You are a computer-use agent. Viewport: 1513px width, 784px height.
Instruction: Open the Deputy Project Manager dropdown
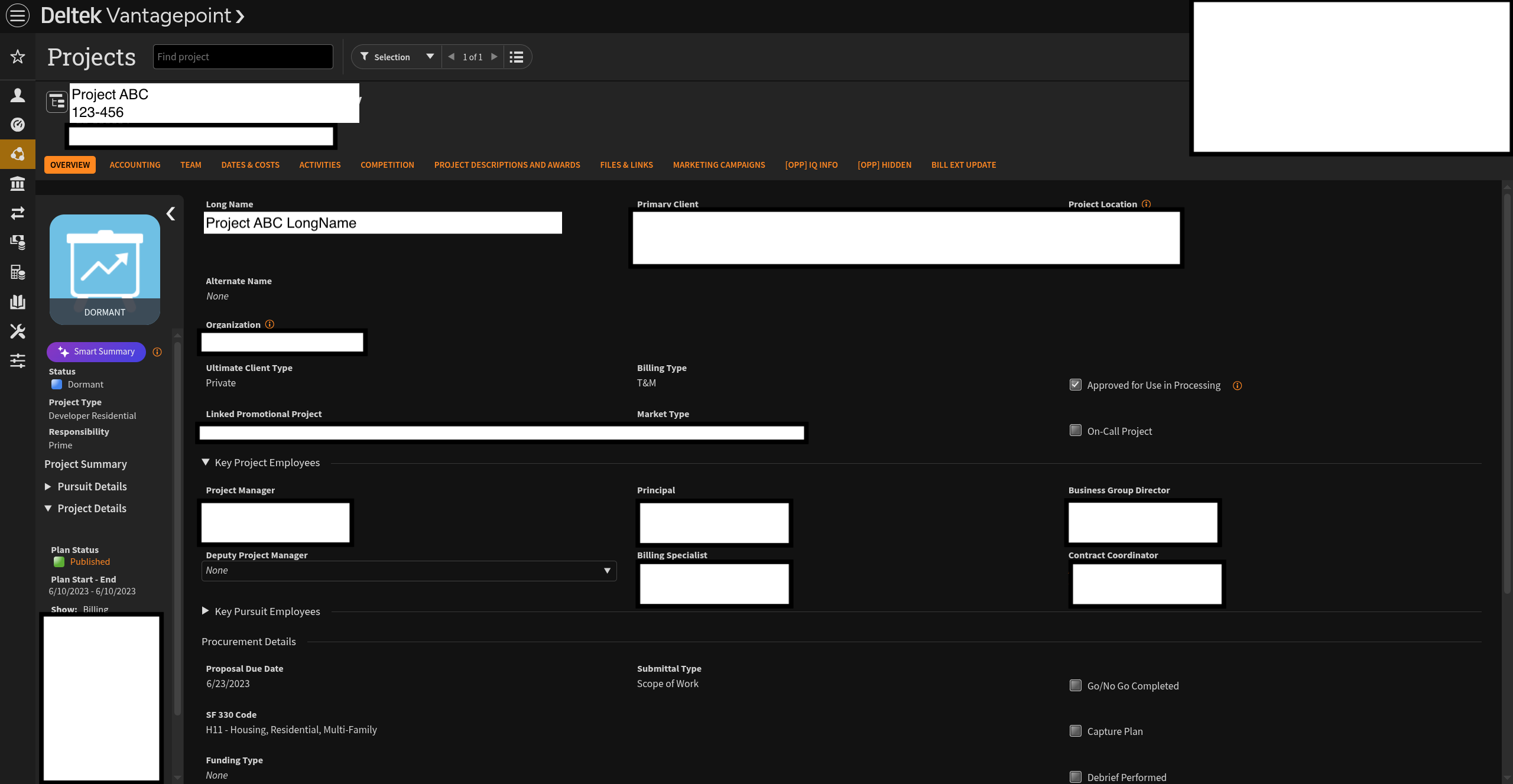click(408, 571)
